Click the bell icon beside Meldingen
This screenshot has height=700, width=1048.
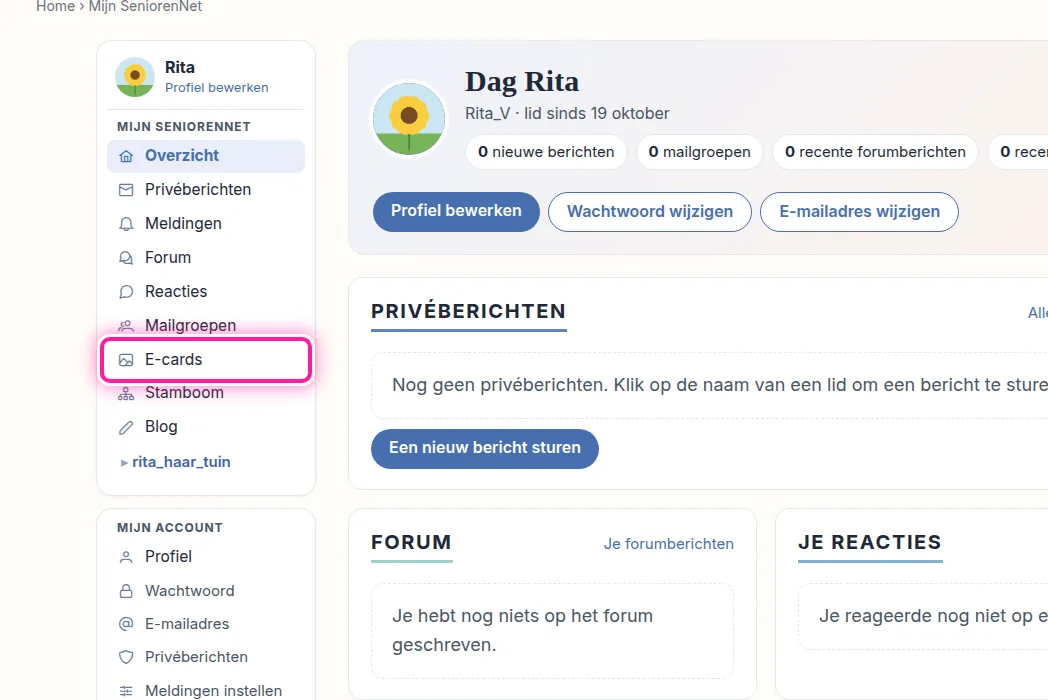pyautogui.click(x=126, y=224)
